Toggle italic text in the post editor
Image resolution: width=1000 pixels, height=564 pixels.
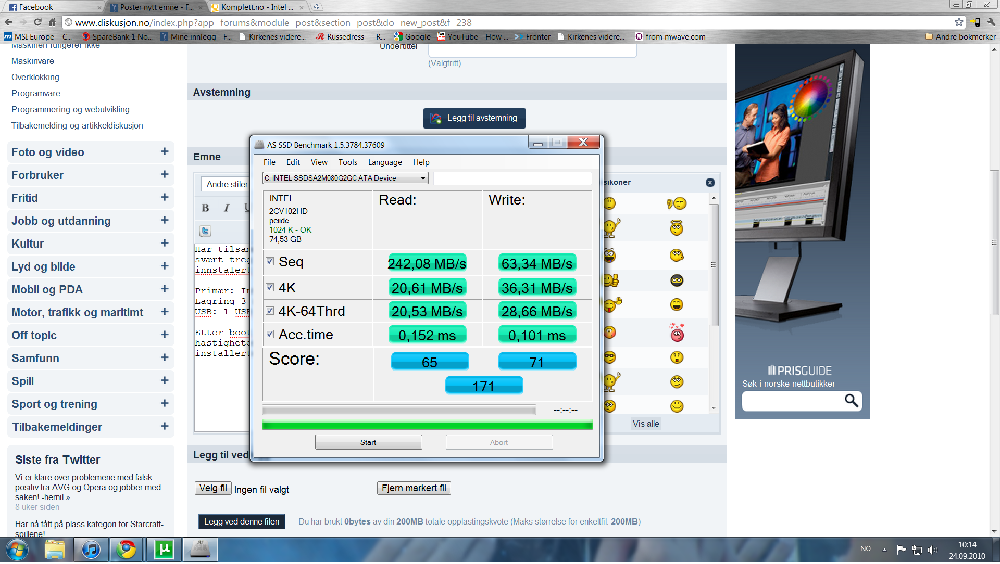pyautogui.click(x=226, y=207)
